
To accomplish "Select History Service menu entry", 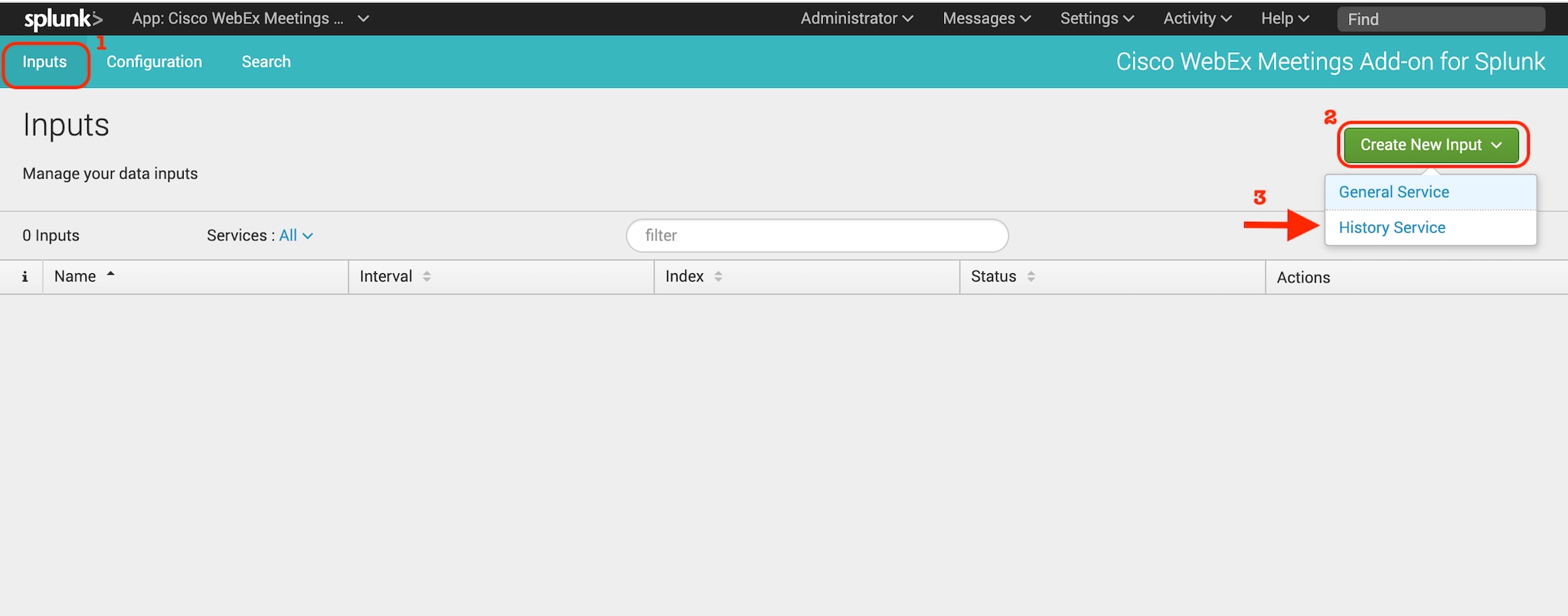I will 1430,227.
